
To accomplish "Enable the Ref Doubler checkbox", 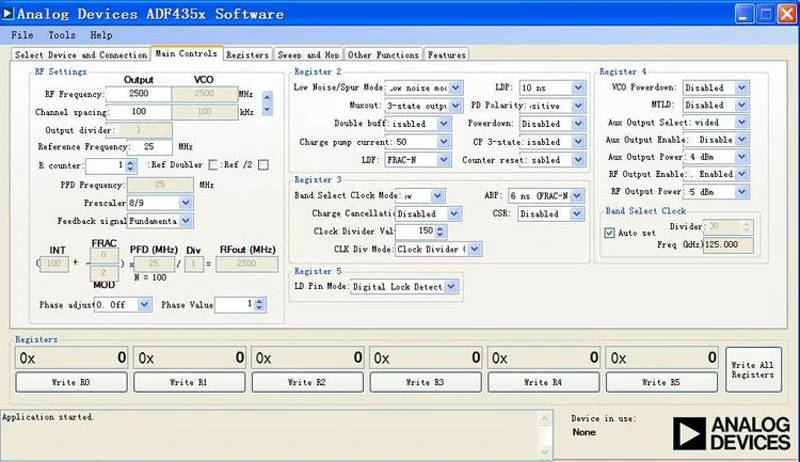I will point(213,165).
